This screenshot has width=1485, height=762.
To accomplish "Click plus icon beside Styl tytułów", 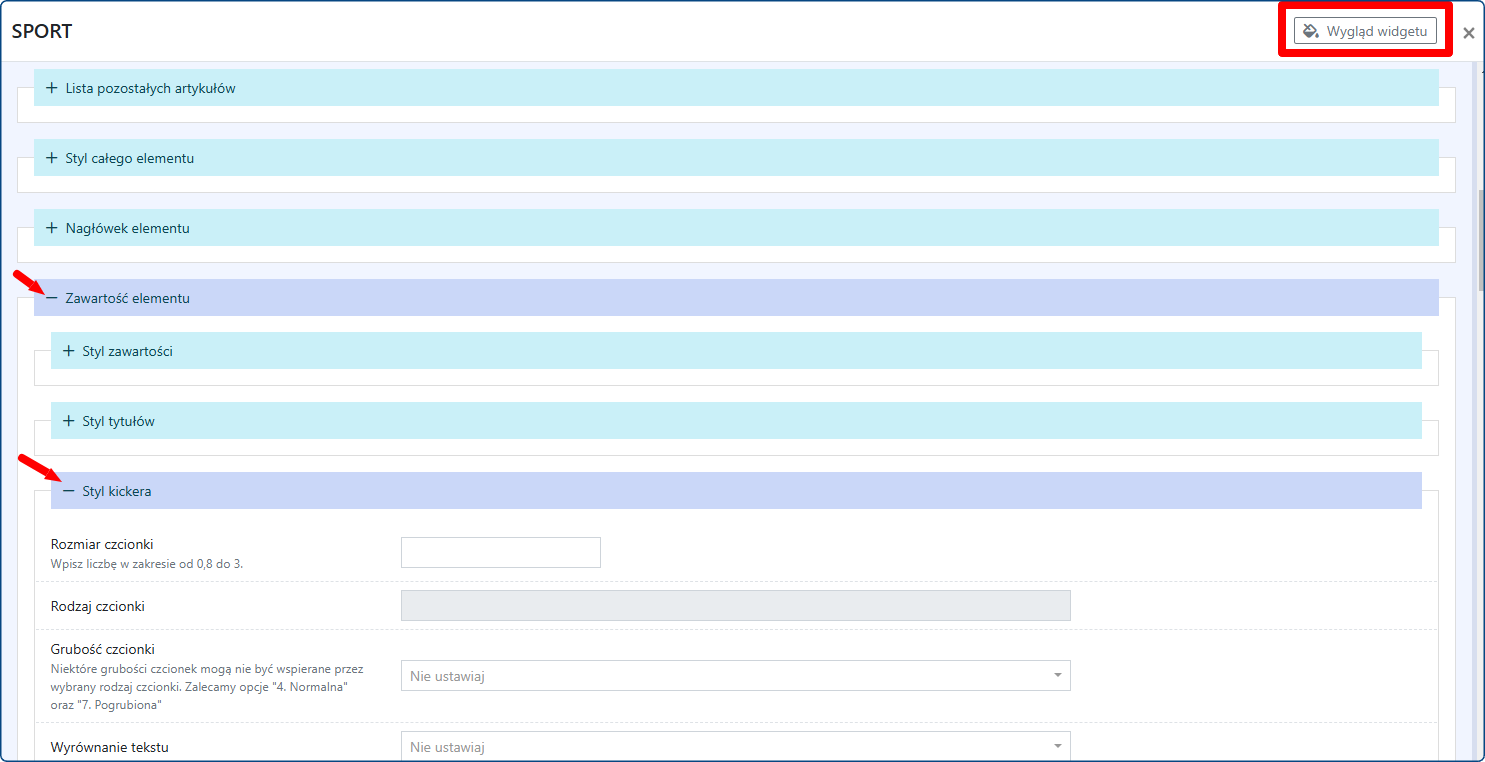I will 69,421.
